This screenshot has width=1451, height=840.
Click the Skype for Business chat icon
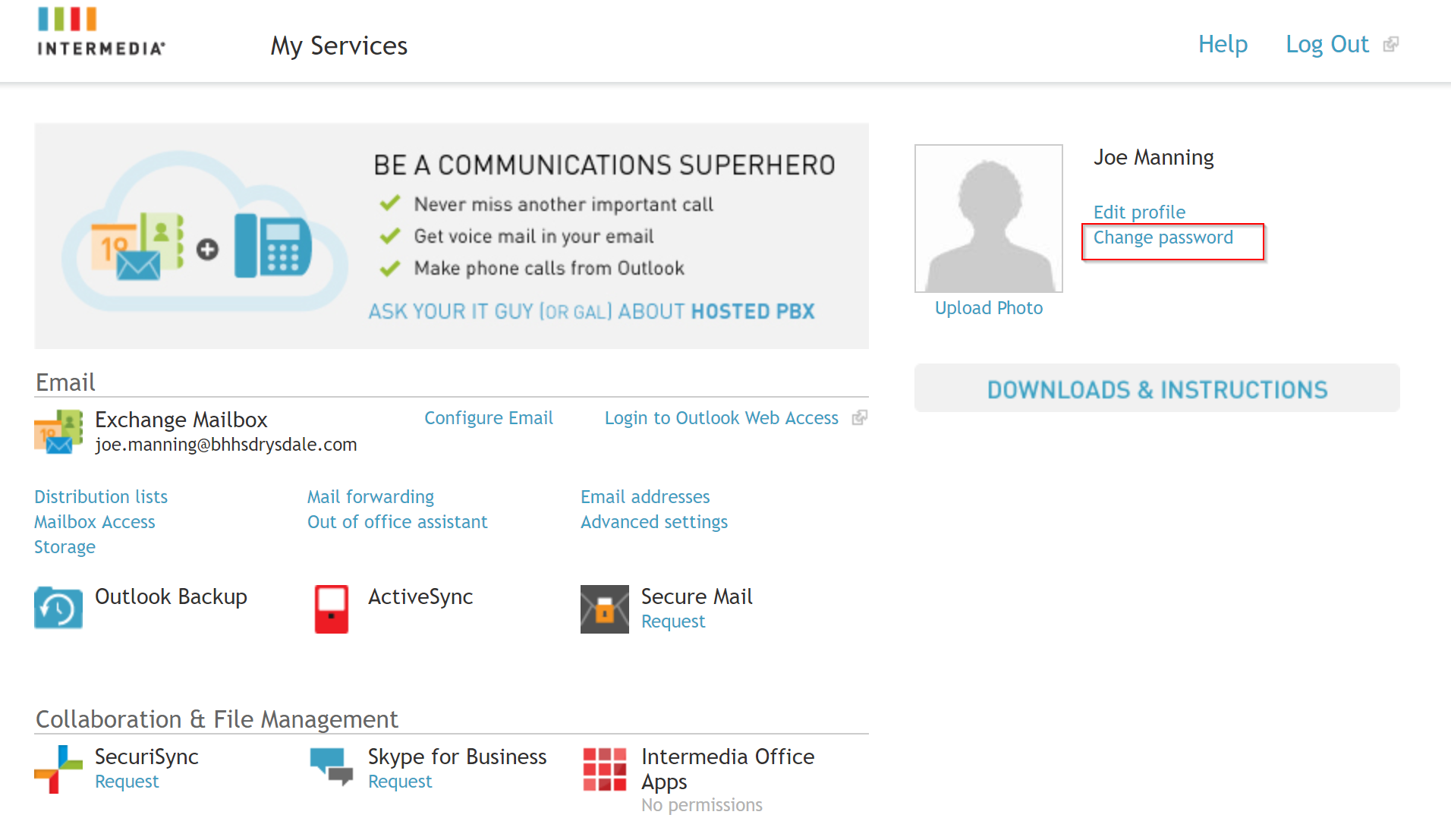pyautogui.click(x=332, y=766)
